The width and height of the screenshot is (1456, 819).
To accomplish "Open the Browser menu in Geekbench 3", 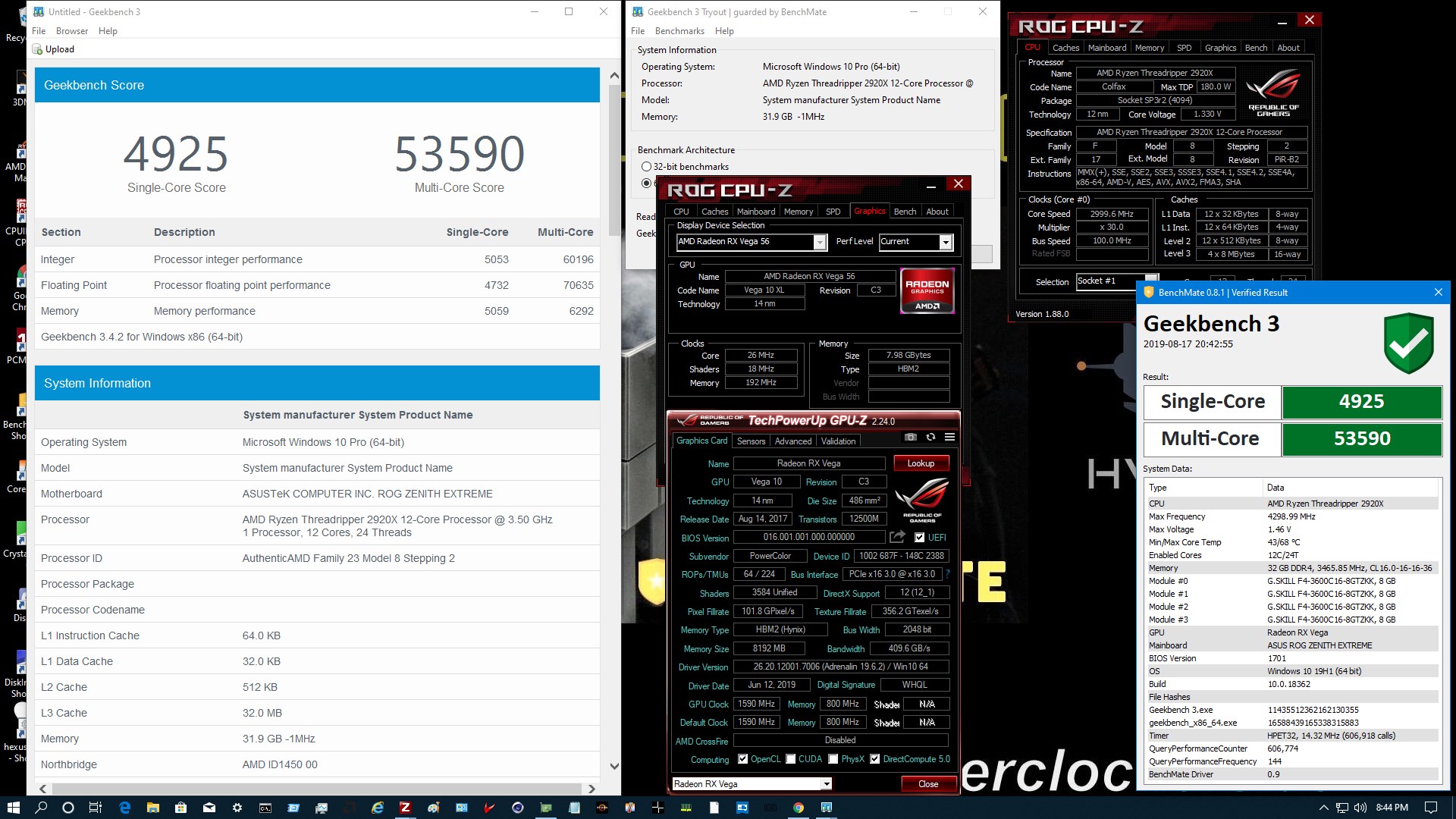I will [72, 31].
